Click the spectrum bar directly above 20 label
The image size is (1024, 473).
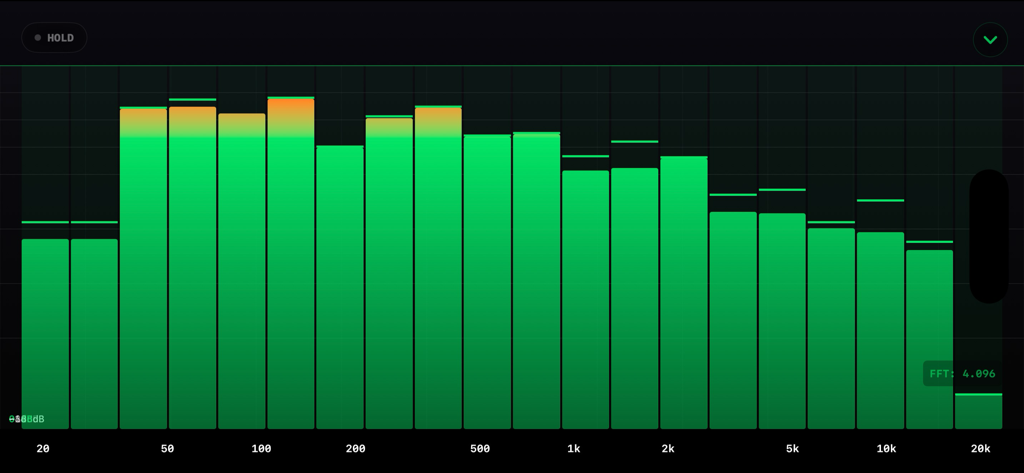[x=45, y=334]
